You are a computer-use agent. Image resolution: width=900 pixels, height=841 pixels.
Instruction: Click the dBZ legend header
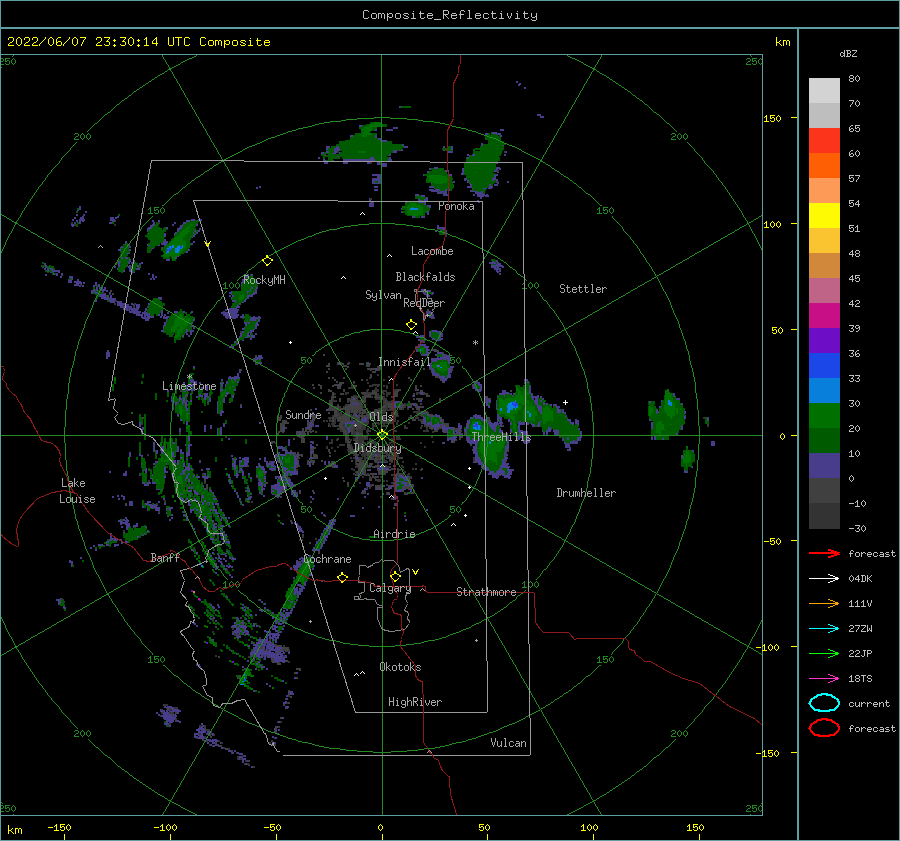848,54
